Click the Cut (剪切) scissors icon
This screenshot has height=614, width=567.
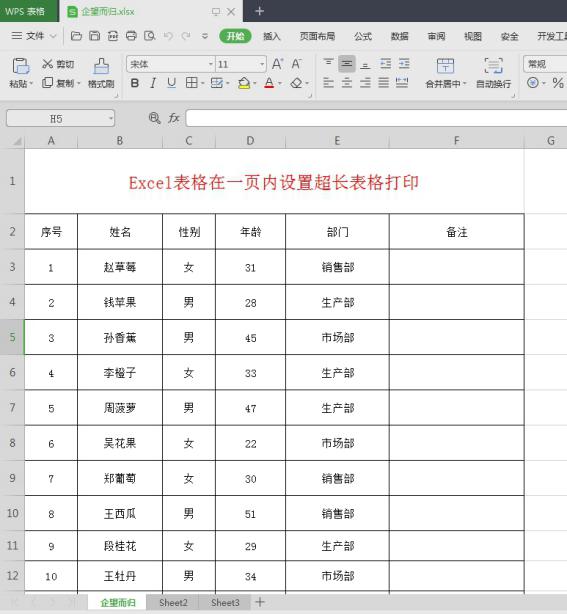(x=47, y=64)
